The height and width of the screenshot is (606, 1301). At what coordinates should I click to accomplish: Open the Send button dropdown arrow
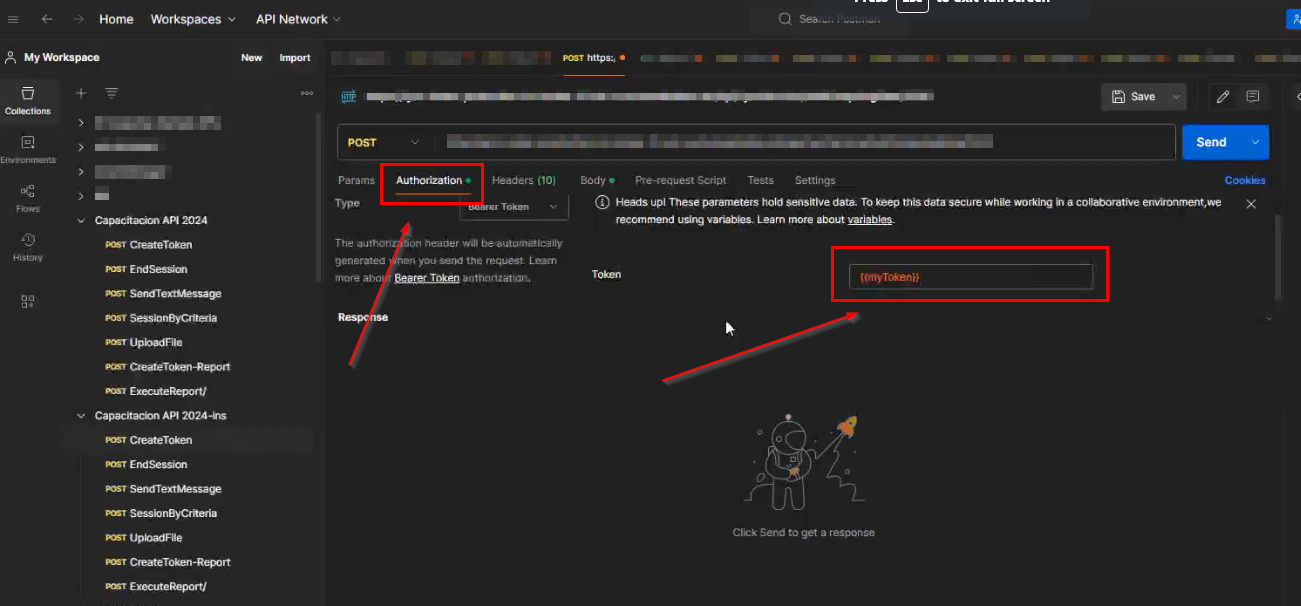(x=1255, y=142)
